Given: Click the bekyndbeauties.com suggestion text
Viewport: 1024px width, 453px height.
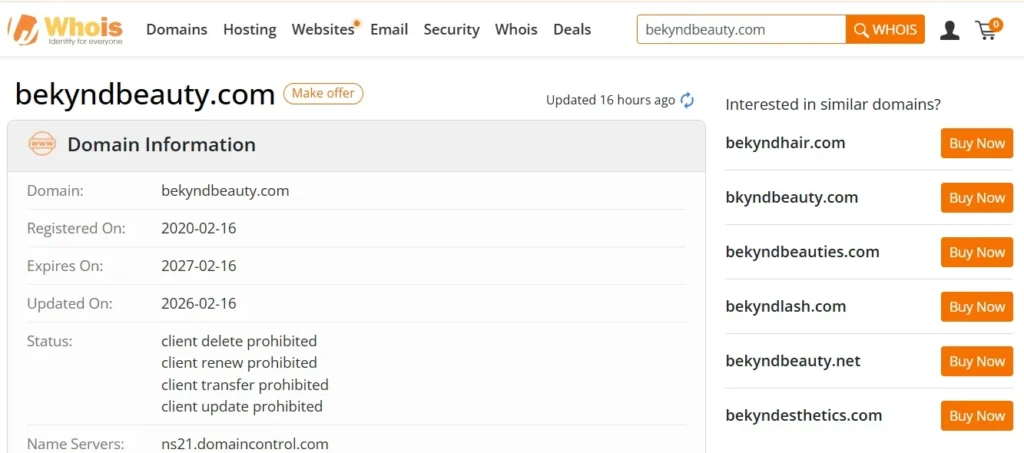Looking at the screenshot, I should pos(803,251).
